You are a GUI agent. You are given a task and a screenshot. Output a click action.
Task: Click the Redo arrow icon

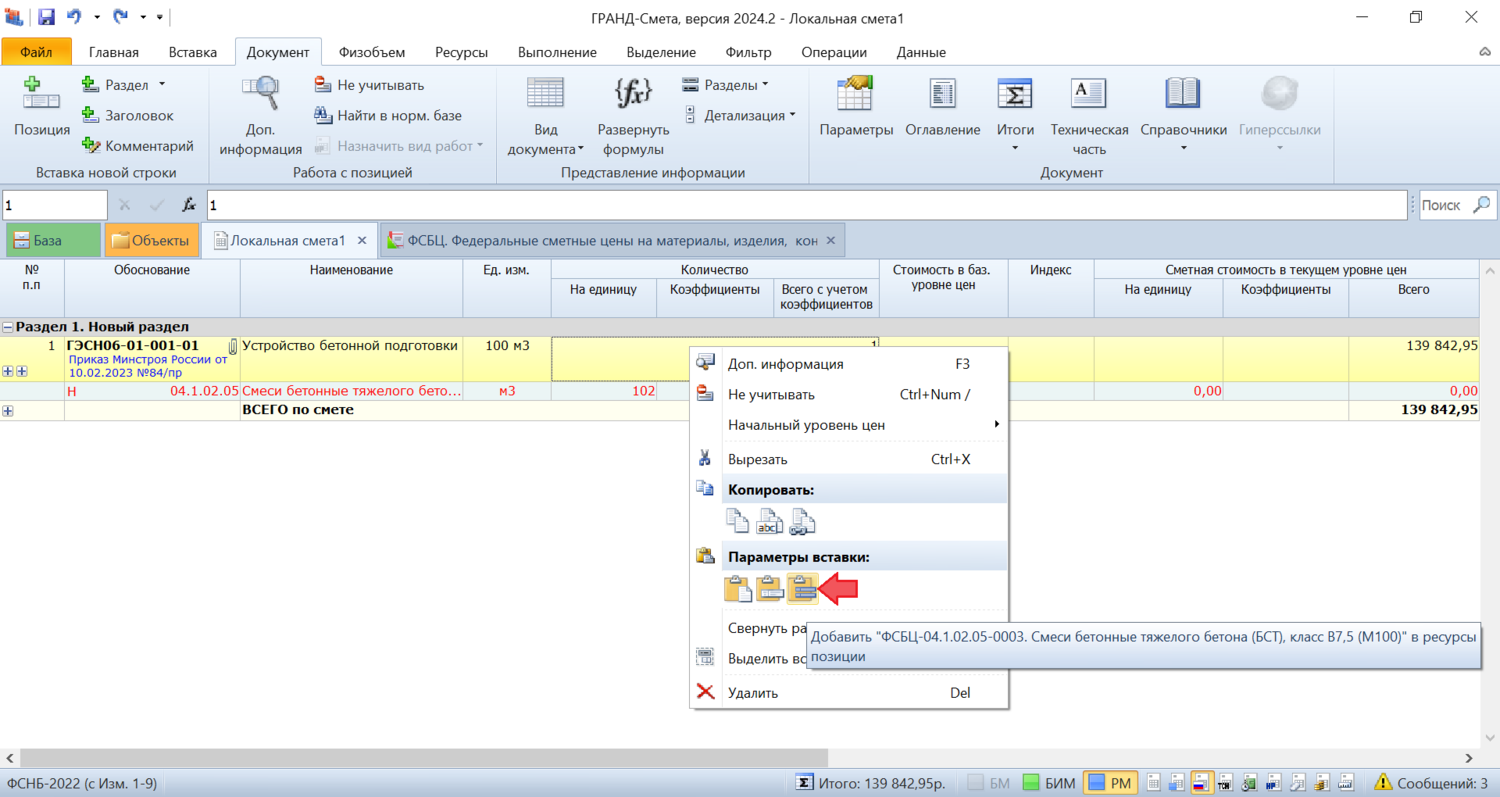[x=121, y=17]
